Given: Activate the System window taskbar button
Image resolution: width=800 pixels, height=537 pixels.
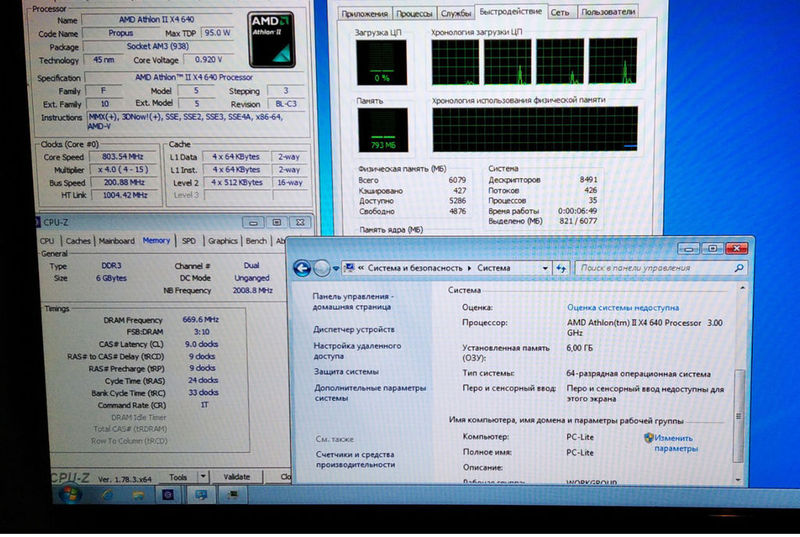Looking at the screenshot, I should [x=201, y=495].
